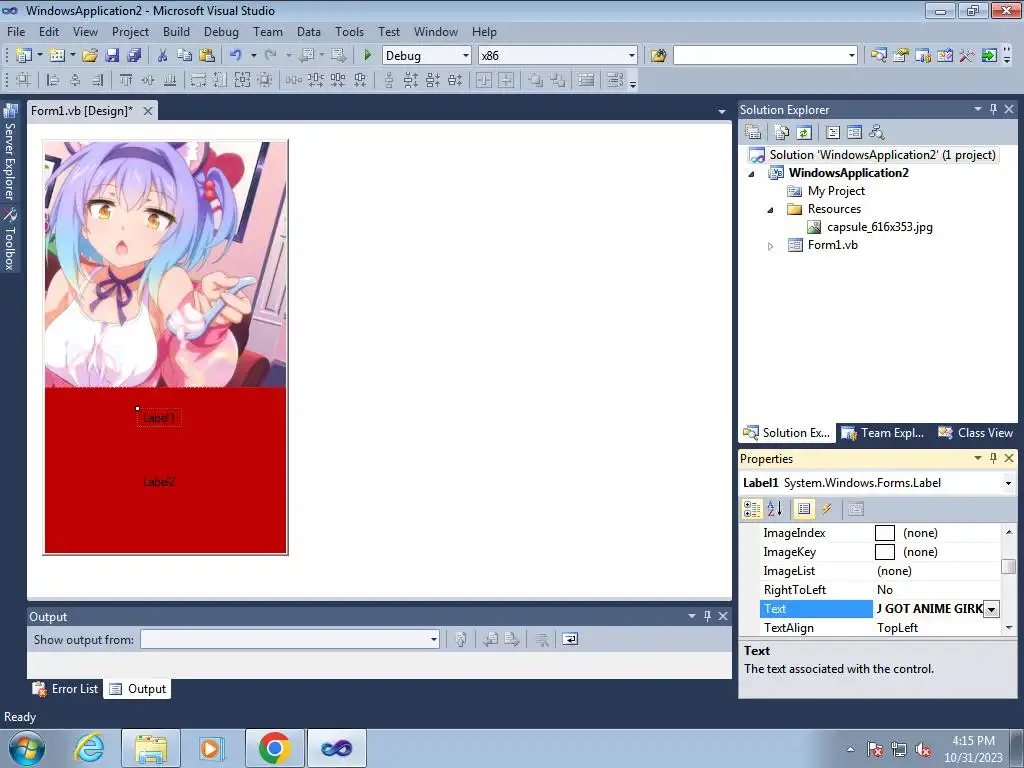Viewport: 1024px width, 768px height.
Task: Click the Open File folder icon
Action: tap(89, 56)
